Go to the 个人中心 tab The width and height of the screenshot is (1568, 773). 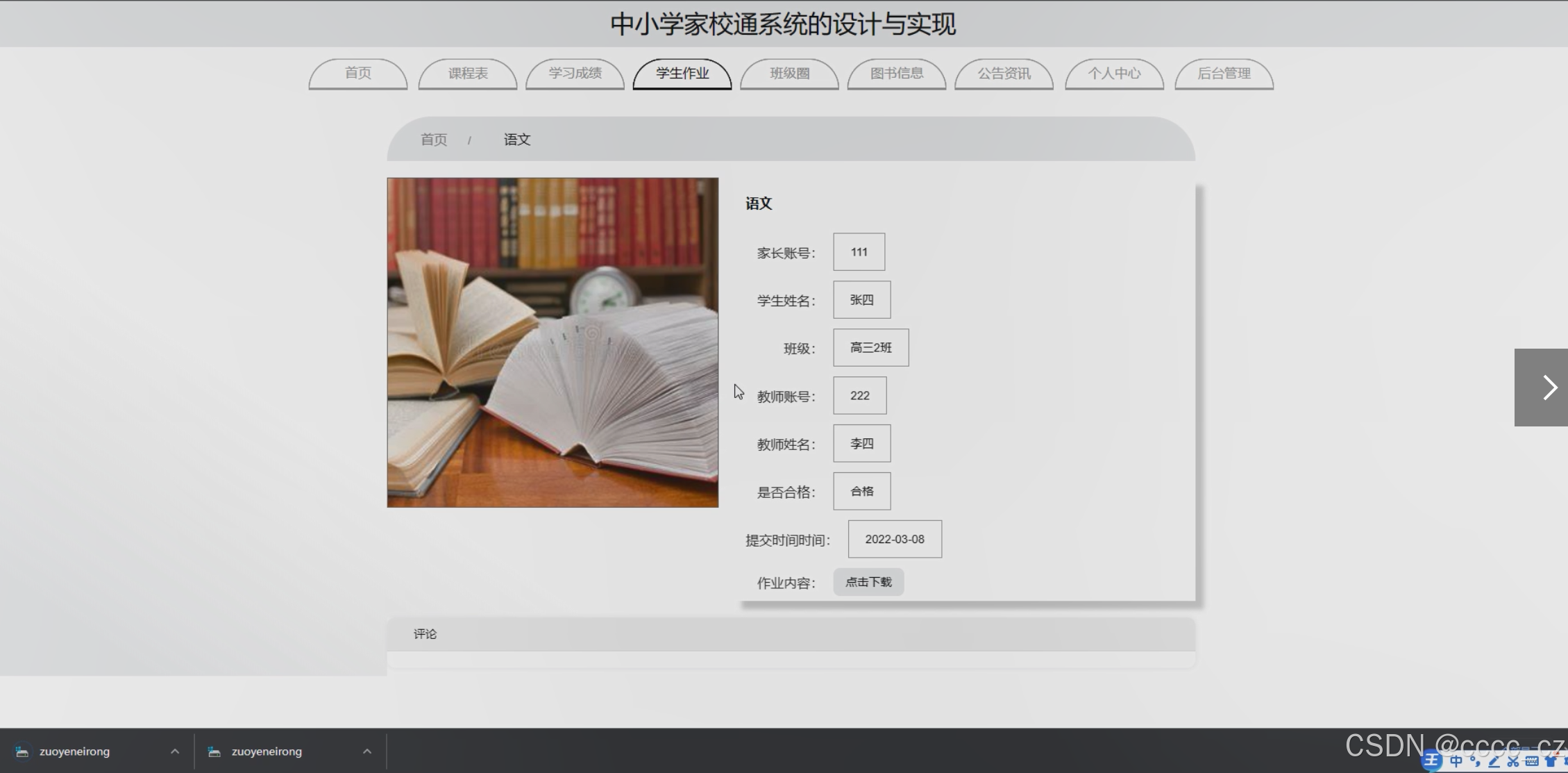point(1114,74)
